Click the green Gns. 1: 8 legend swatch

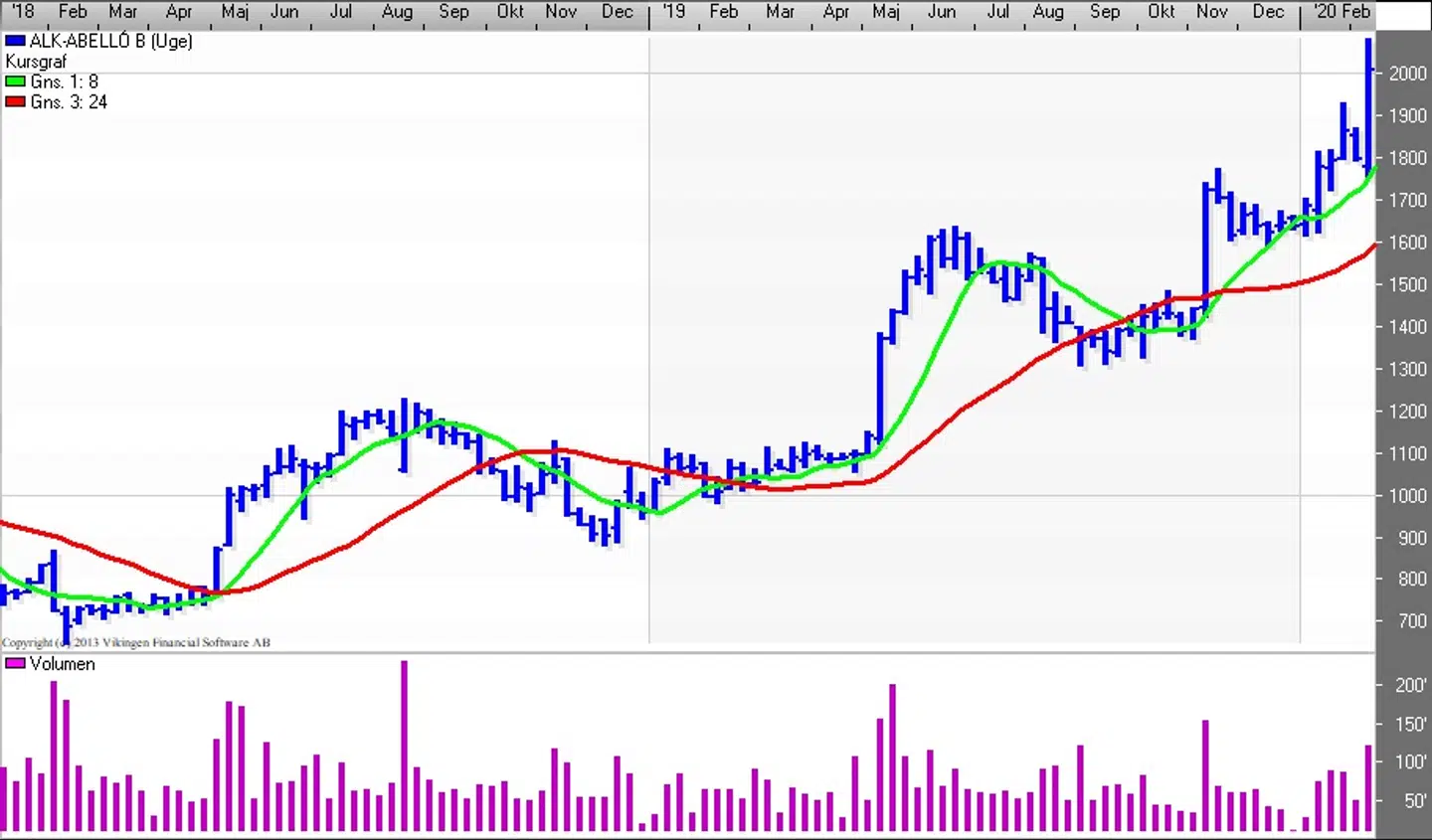pos(15,83)
